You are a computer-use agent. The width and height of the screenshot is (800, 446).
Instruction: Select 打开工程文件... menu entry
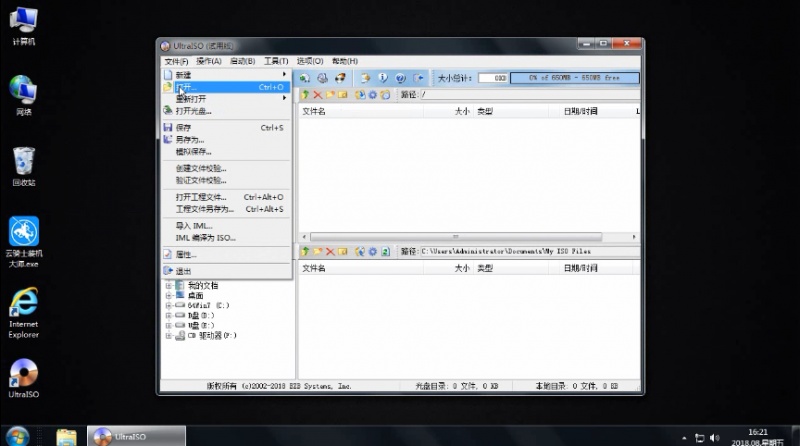(226, 197)
